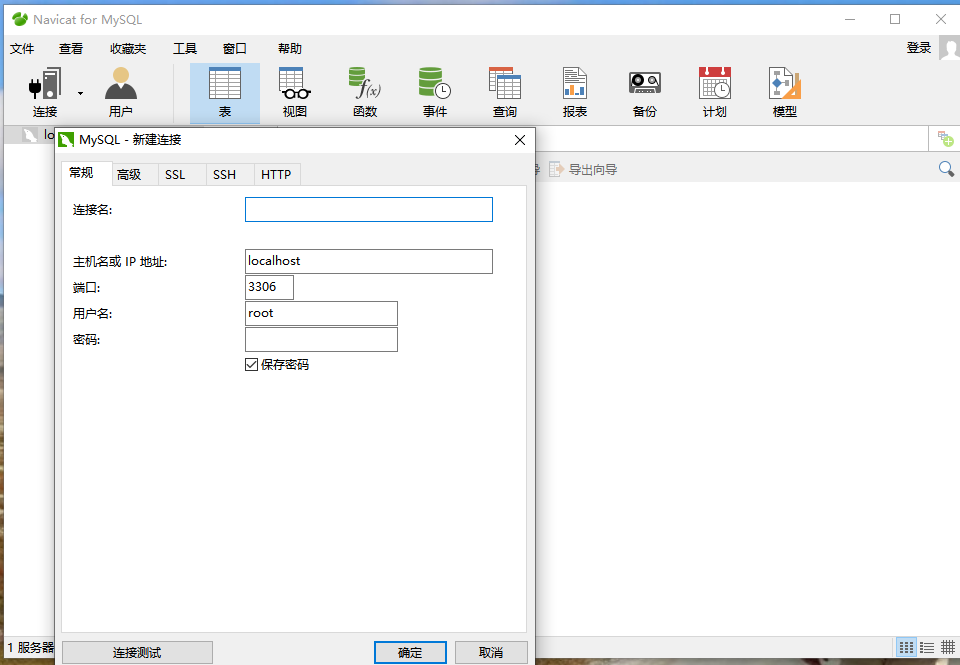Click the 连接名 connection name field
The height and width of the screenshot is (665, 960).
[x=369, y=209]
